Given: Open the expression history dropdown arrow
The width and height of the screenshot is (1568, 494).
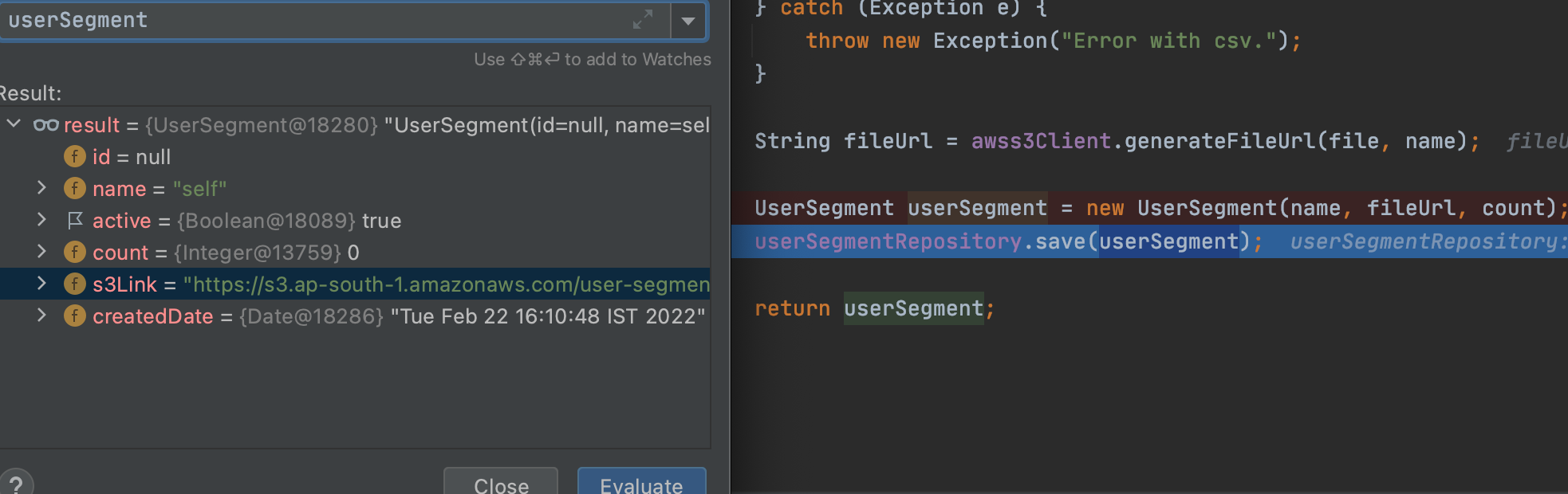Looking at the screenshot, I should point(688,21).
